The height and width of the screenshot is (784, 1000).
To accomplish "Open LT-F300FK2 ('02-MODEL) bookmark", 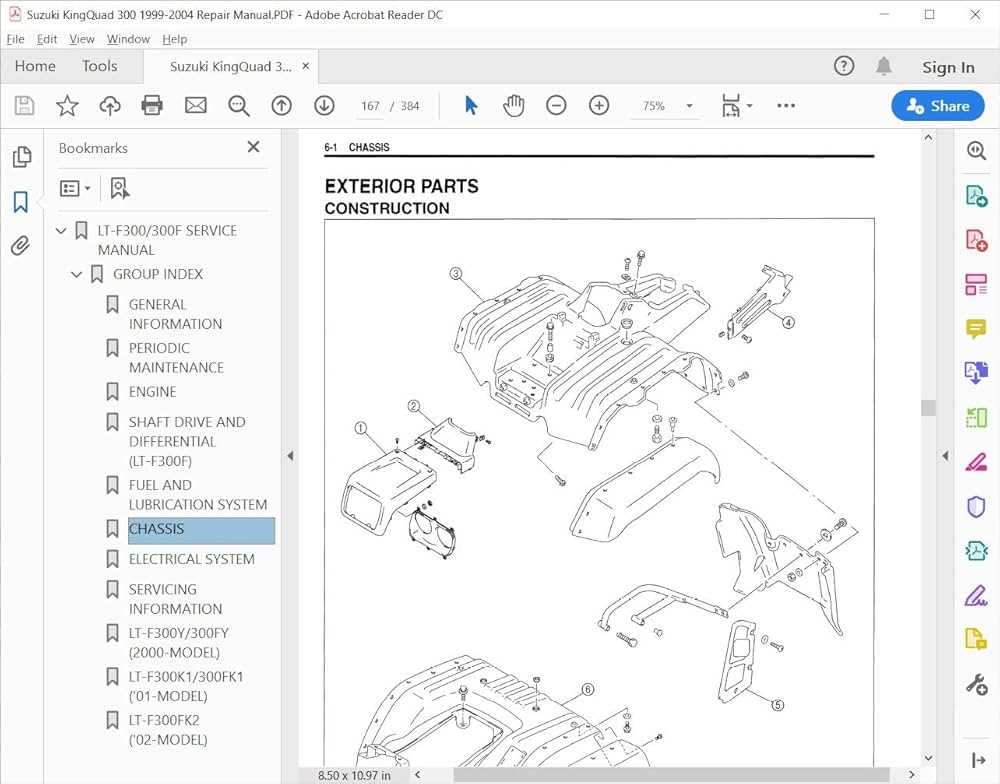I will coord(168,730).
